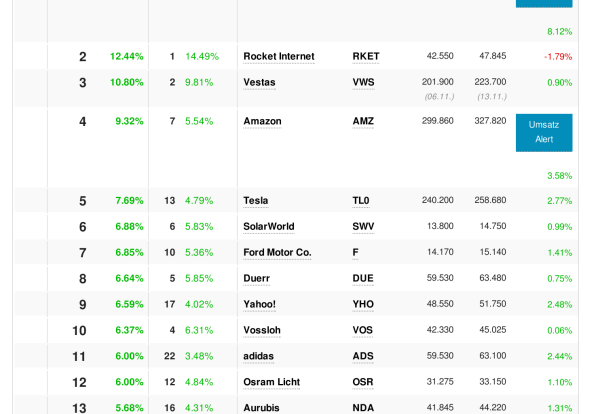The height and width of the screenshot is (414, 600).
Task: Click the ADS ticker symbol
Action: (x=362, y=356)
